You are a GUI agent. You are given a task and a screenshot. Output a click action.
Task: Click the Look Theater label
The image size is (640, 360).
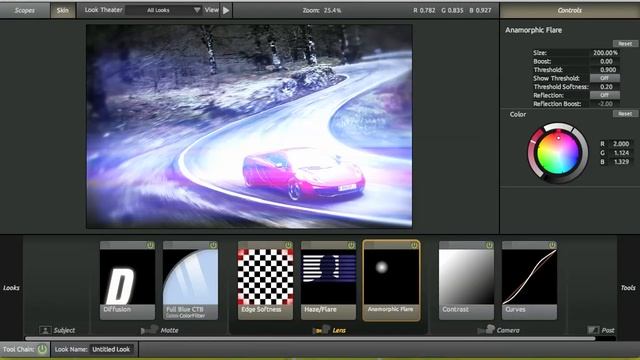click(x=103, y=10)
